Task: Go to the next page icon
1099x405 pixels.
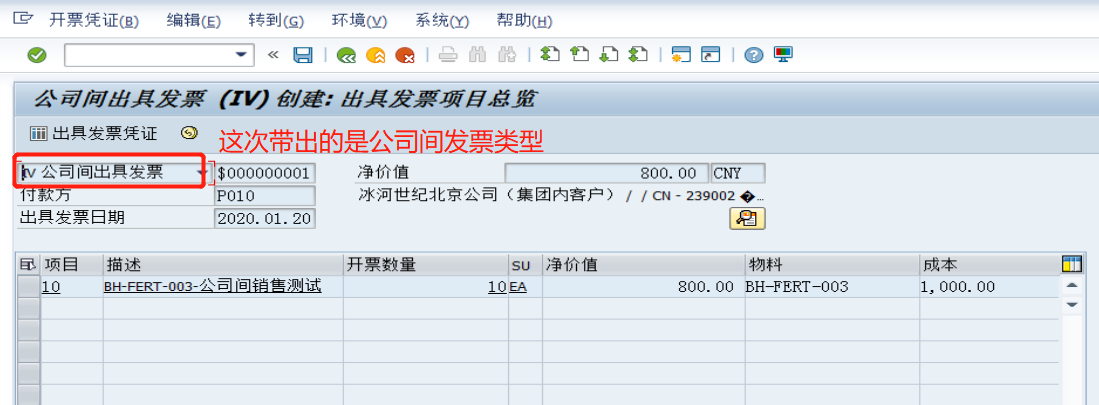Action: pyautogui.click(x=609, y=55)
